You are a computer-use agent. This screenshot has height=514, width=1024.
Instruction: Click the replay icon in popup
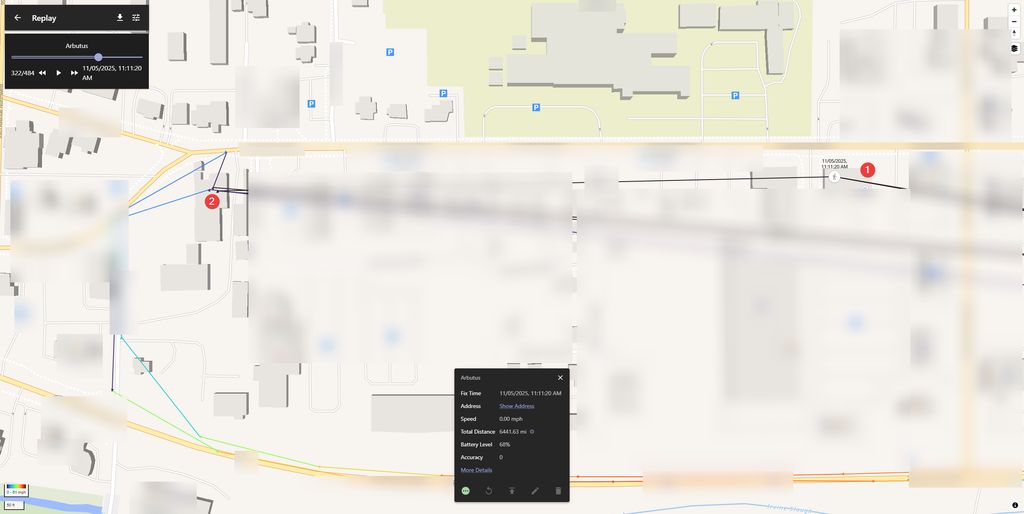click(x=488, y=490)
